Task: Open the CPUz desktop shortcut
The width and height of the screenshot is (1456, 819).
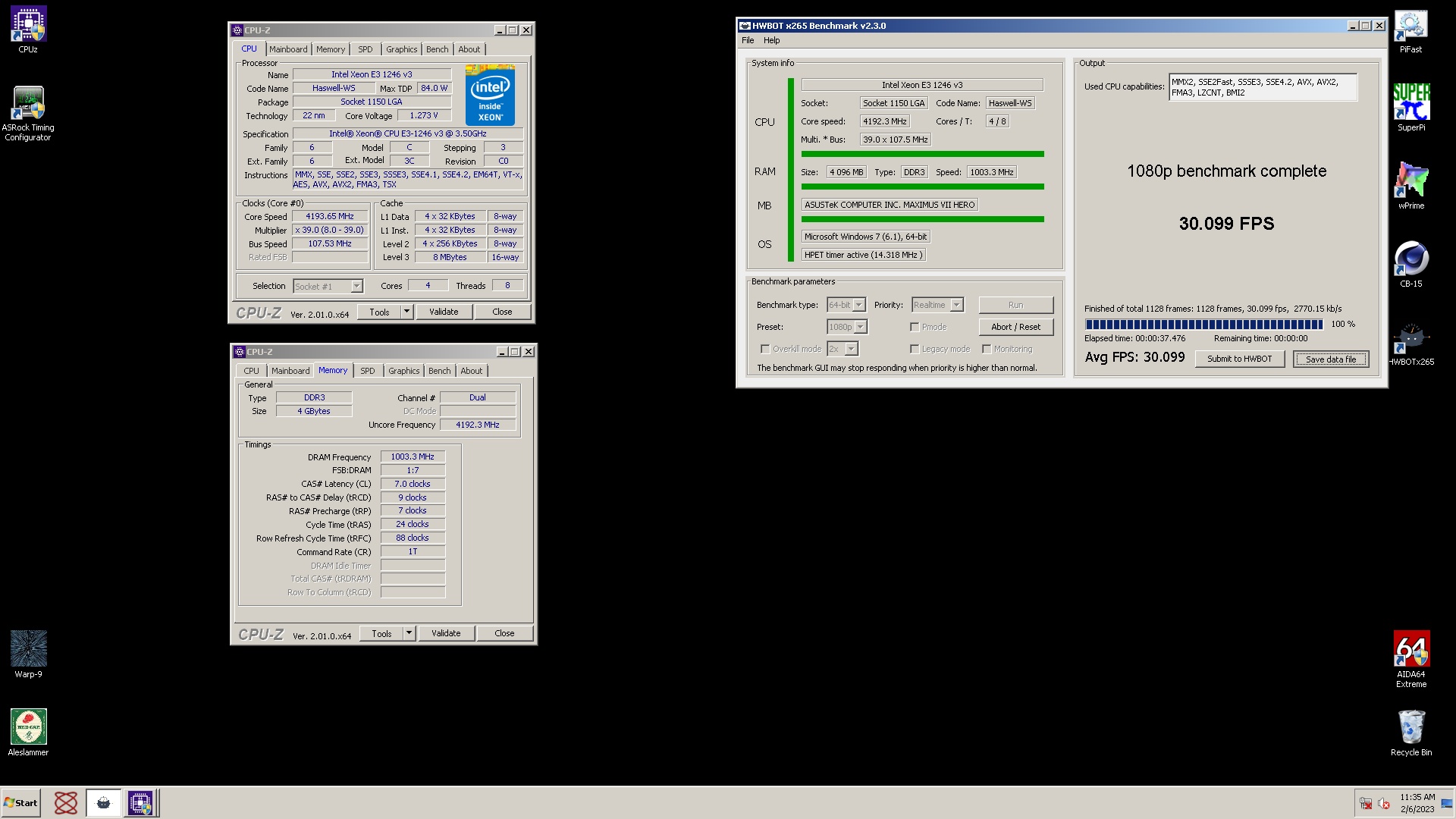Action: point(28,30)
